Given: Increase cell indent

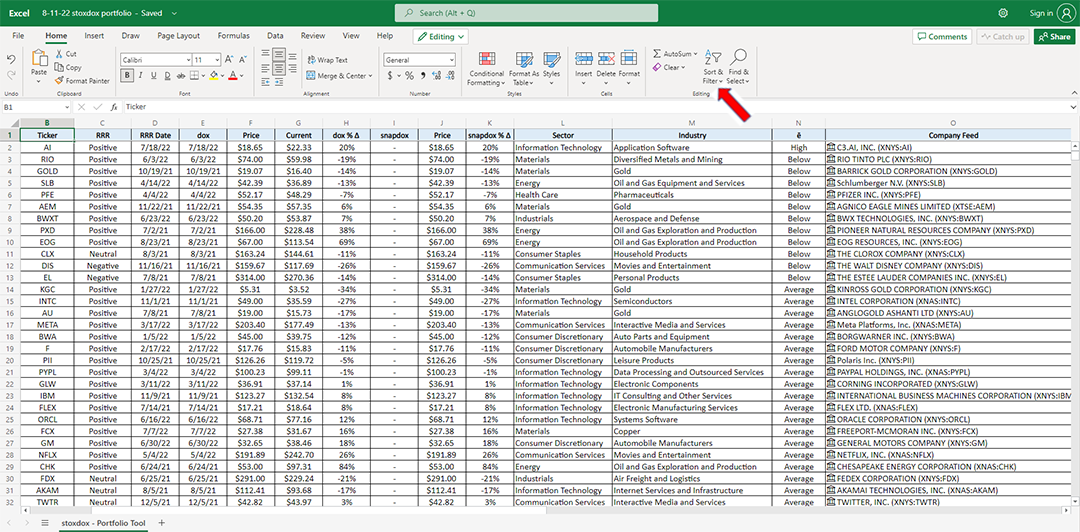Looking at the screenshot, I should coord(280,81).
